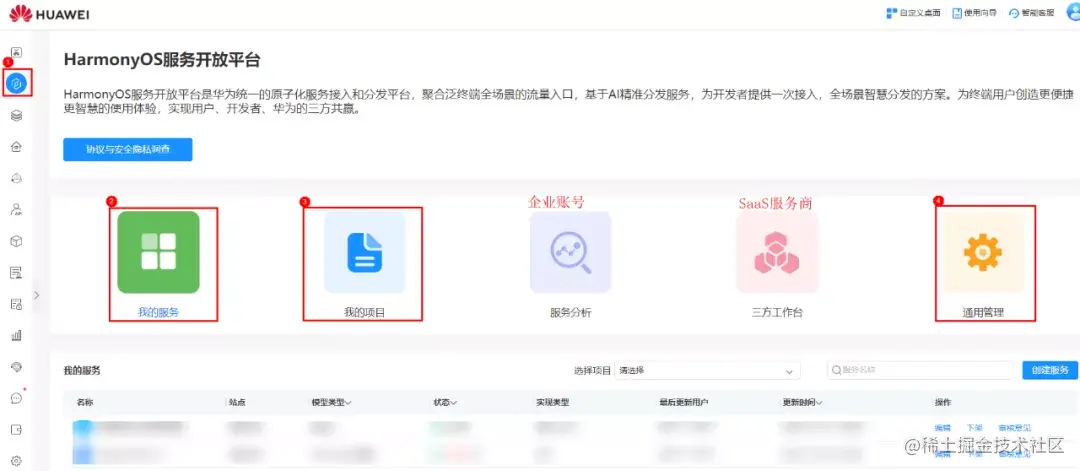
Task: Open 审核意见 in the first service row
Action: point(1015,428)
